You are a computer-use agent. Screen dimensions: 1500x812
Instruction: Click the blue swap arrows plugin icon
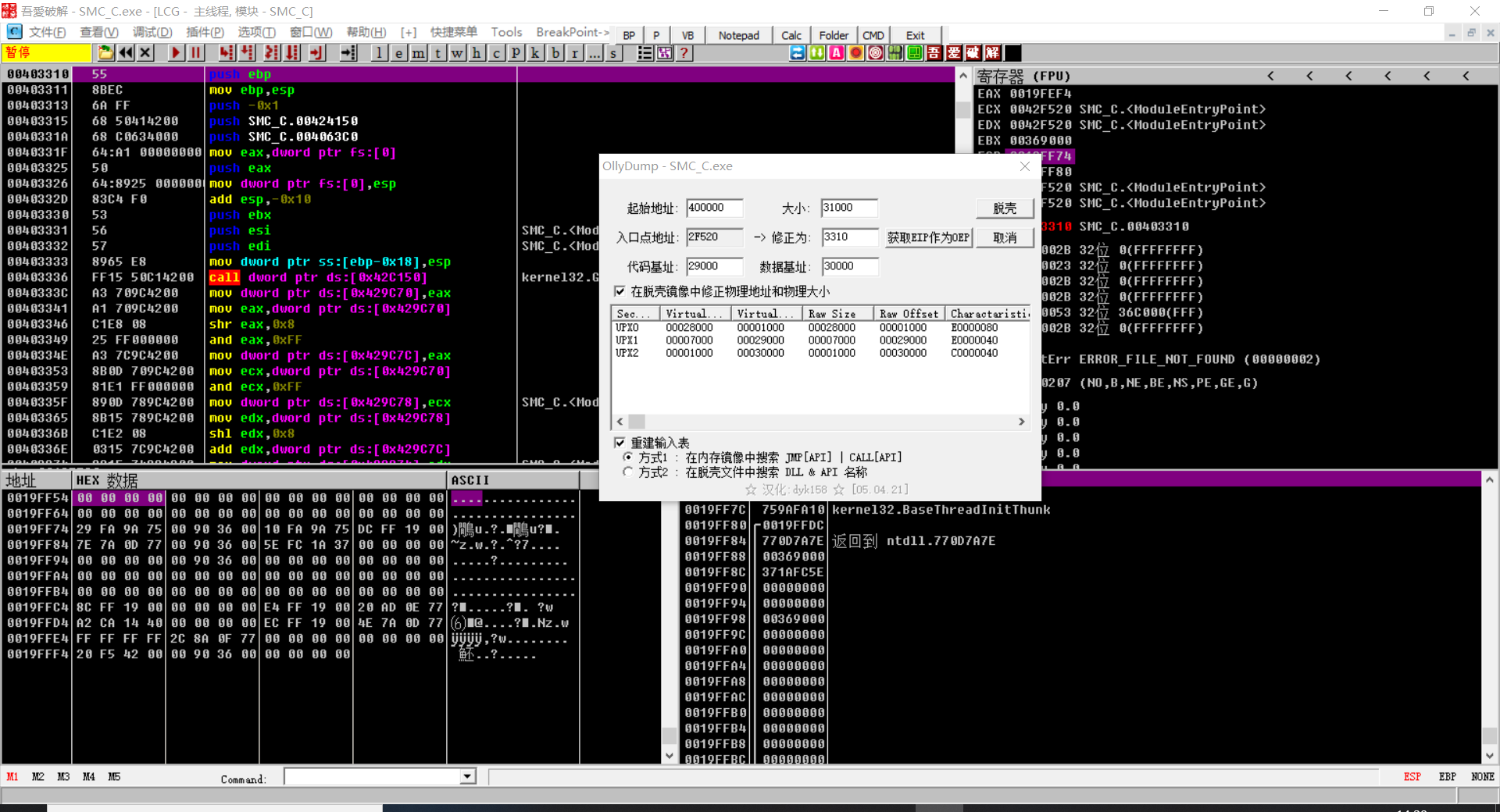pyautogui.click(x=797, y=53)
